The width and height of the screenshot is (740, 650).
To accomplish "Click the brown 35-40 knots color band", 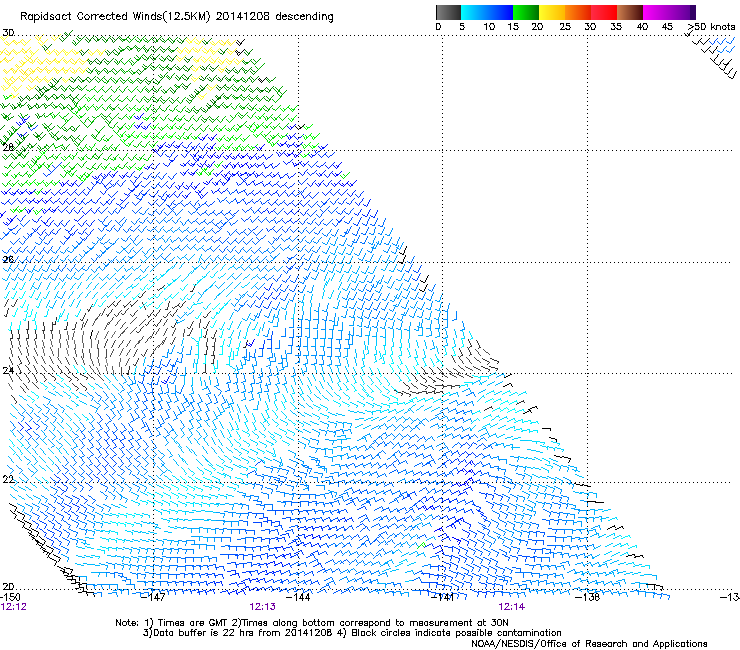I will [x=630, y=12].
